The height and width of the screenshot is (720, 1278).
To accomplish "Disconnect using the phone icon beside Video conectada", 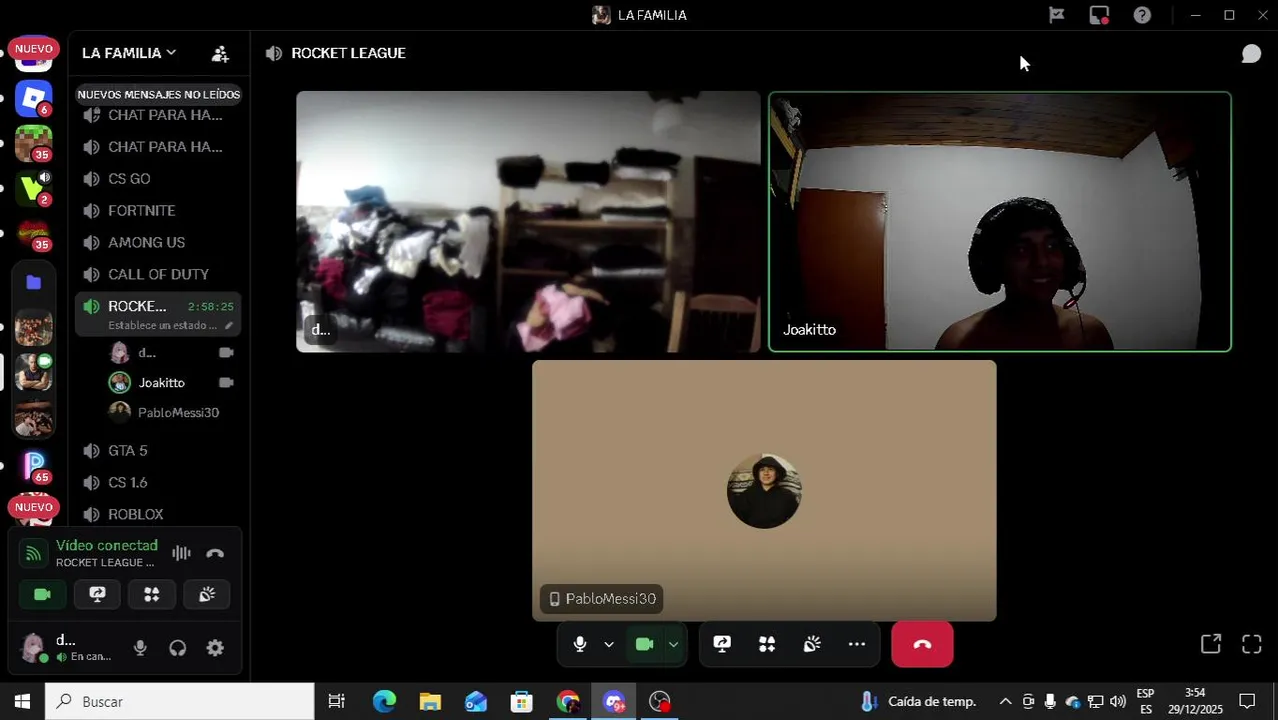I will 215,553.
